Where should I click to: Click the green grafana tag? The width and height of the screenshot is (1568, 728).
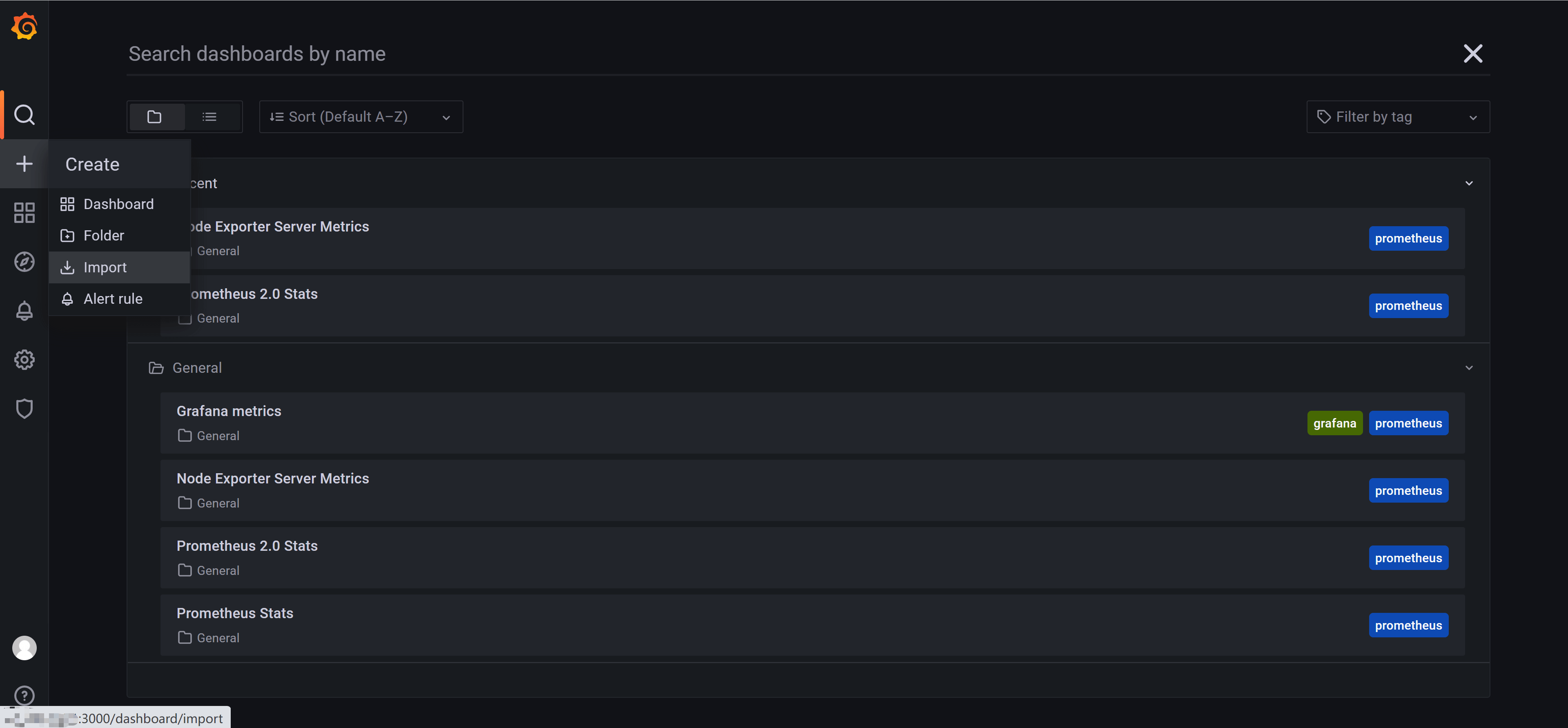pyautogui.click(x=1335, y=423)
